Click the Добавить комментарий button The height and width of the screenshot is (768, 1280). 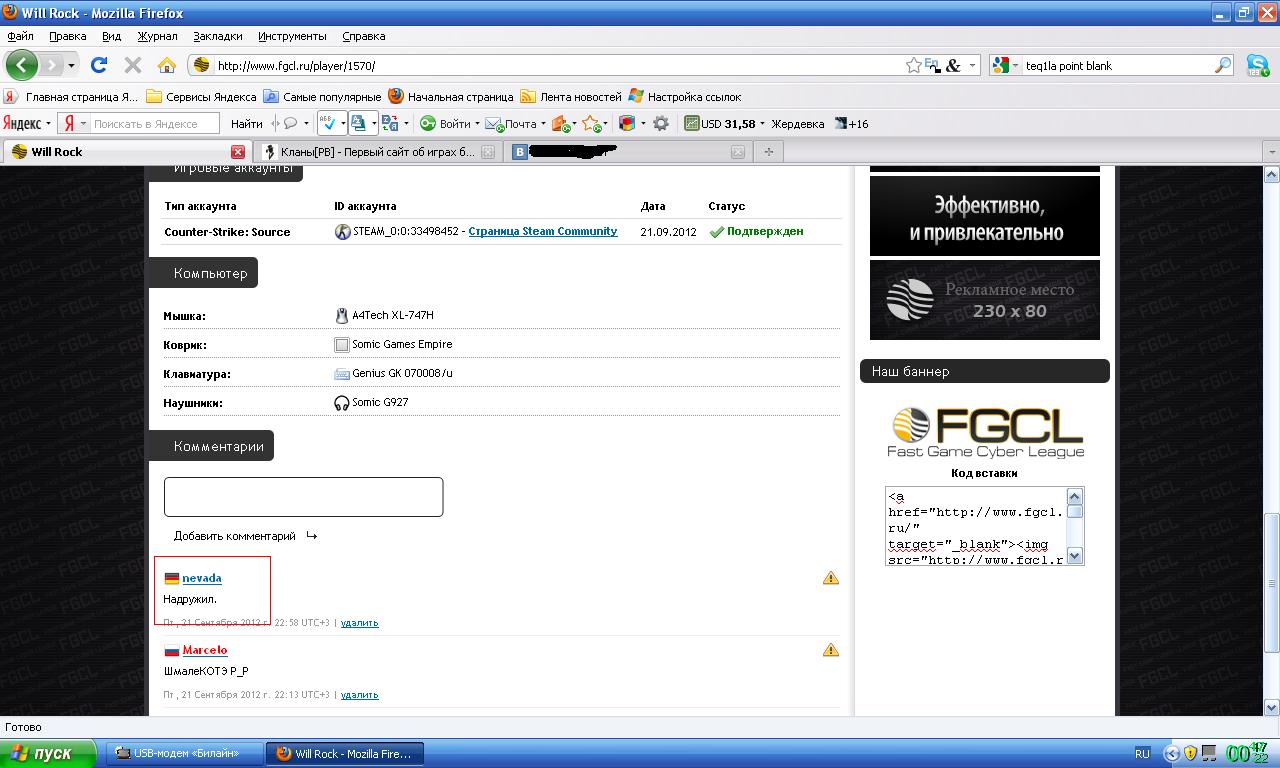(235, 536)
